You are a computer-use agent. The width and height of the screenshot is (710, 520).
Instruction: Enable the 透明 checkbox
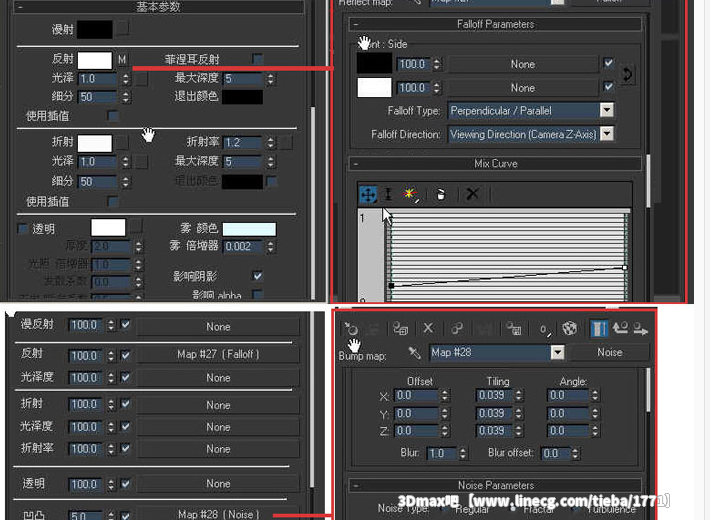click(x=22, y=229)
